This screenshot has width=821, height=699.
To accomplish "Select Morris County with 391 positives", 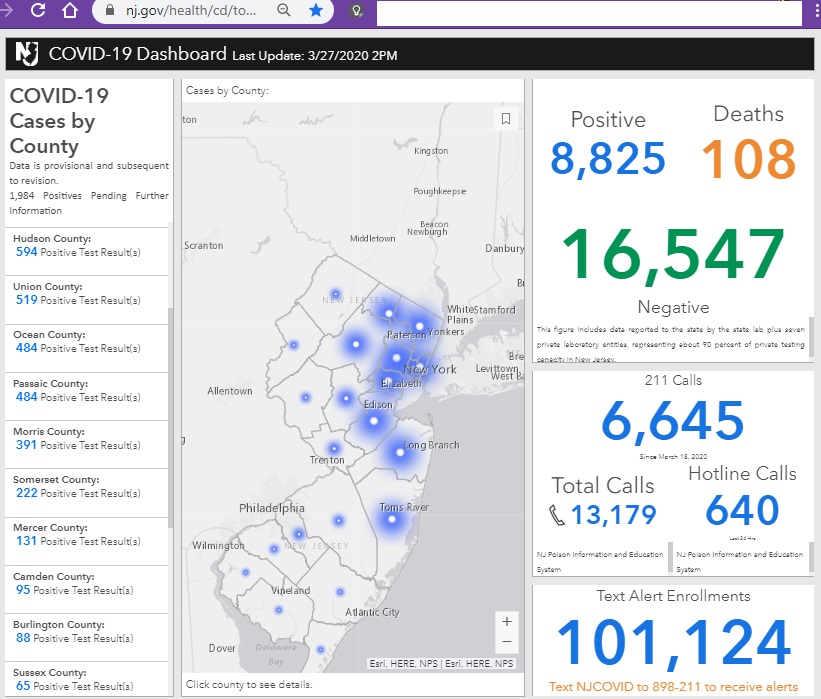I will pos(87,445).
